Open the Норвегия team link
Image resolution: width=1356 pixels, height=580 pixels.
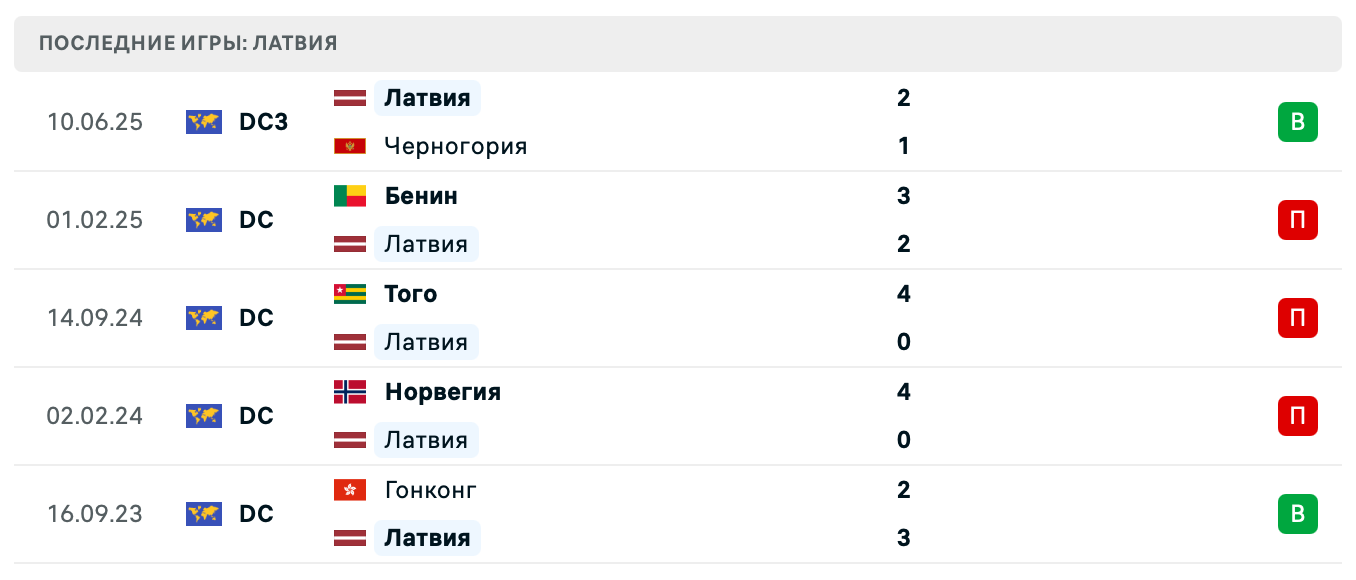click(442, 392)
